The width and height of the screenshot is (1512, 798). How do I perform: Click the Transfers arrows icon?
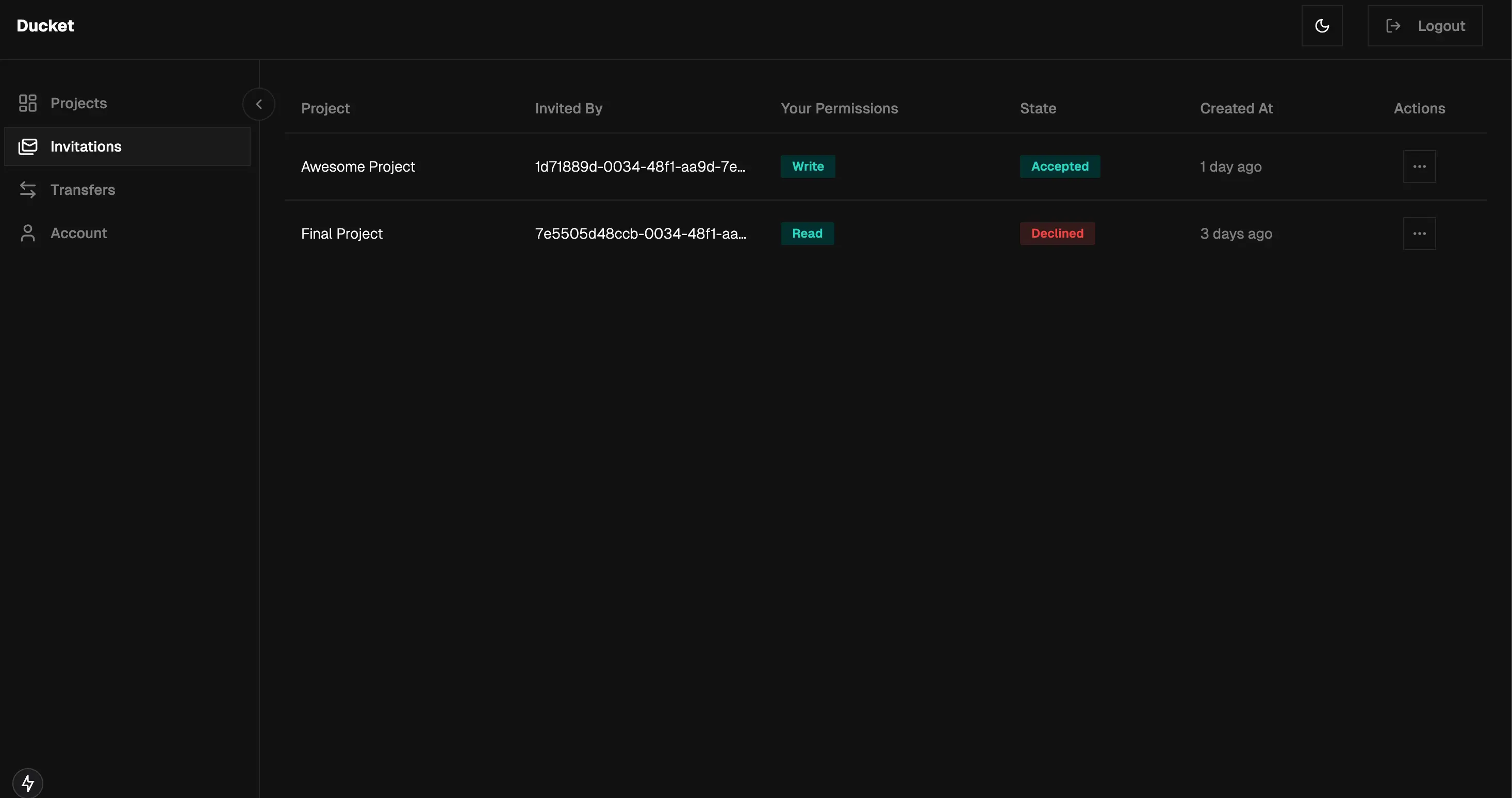27,190
